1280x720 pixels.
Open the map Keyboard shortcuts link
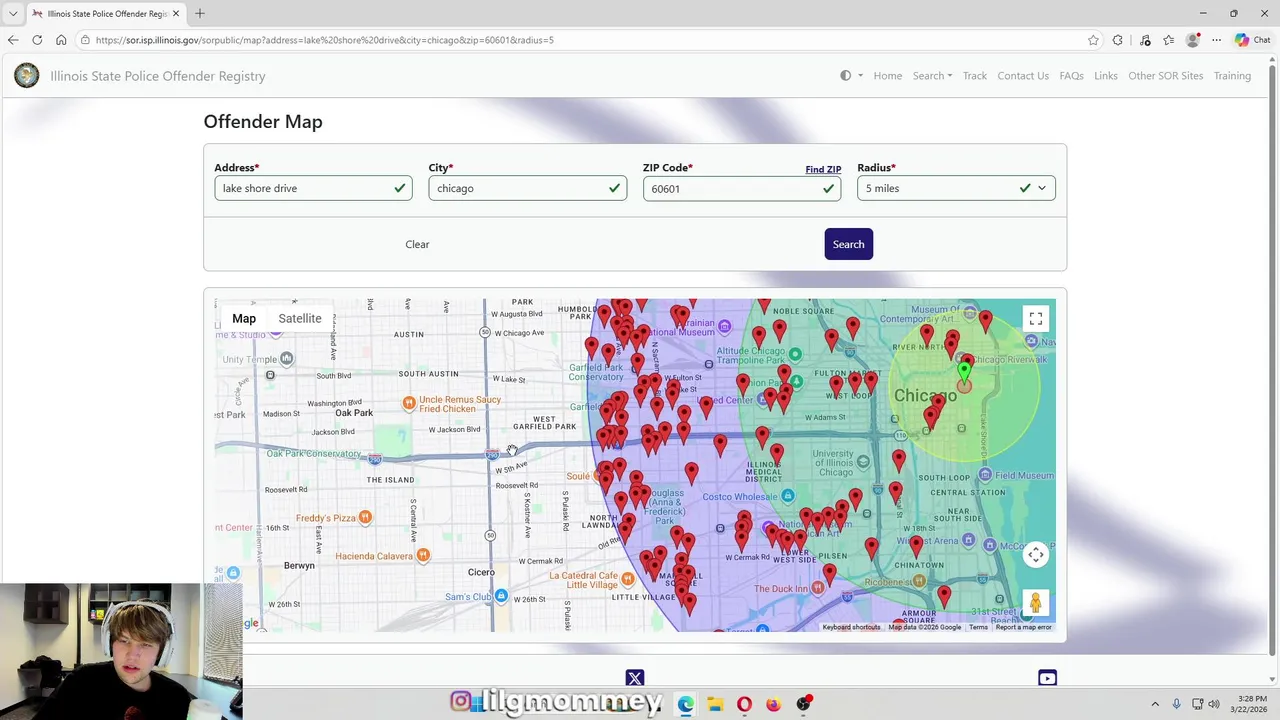coord(851,627)
